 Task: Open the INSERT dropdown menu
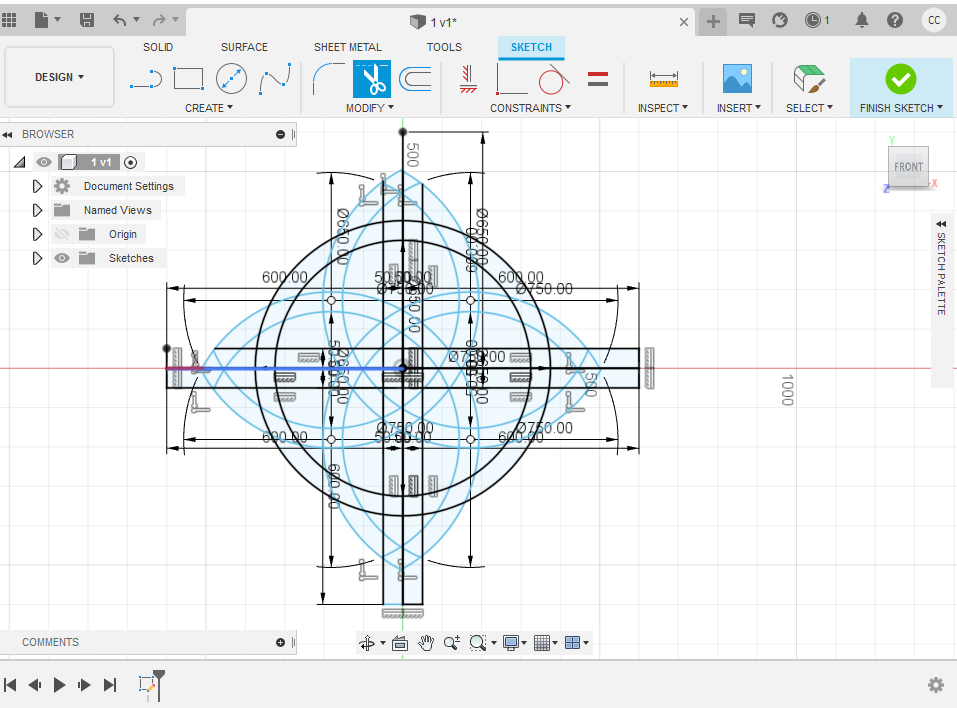point(739,108)
